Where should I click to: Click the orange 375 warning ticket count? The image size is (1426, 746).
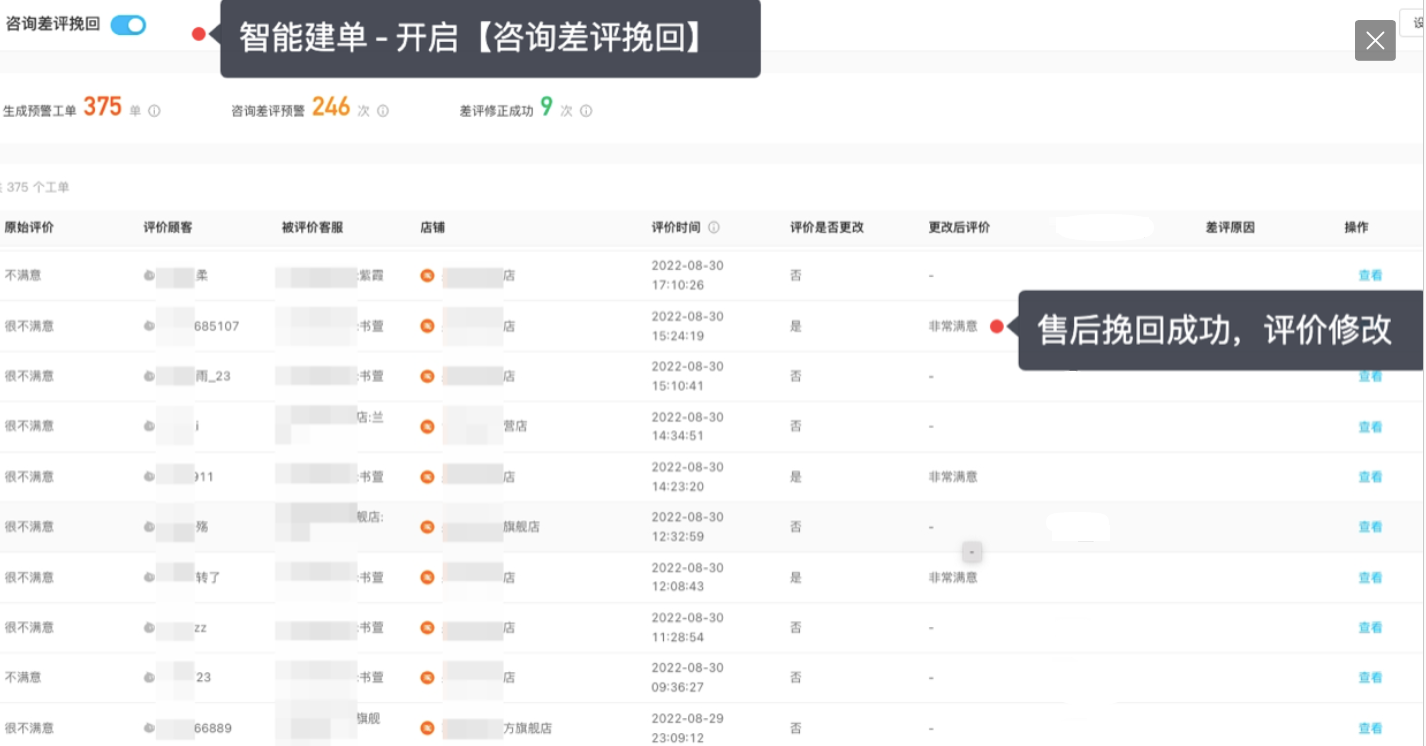point(102,107)
